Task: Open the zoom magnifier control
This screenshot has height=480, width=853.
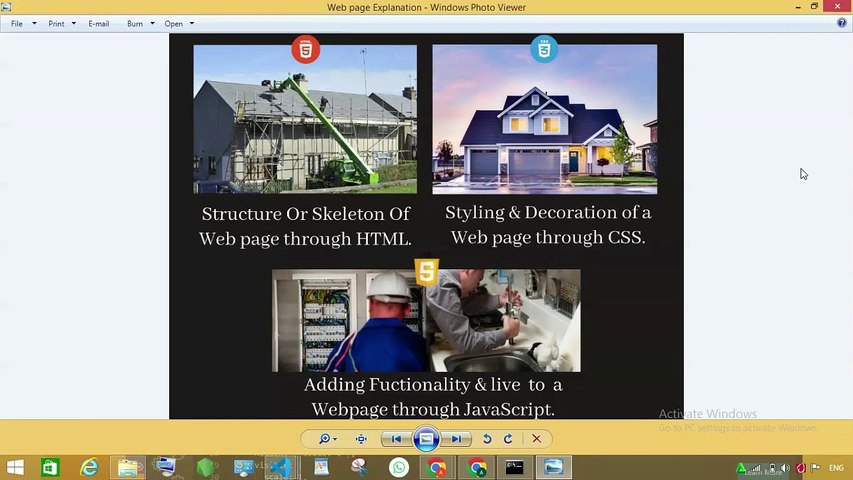Action: (327, 439)
